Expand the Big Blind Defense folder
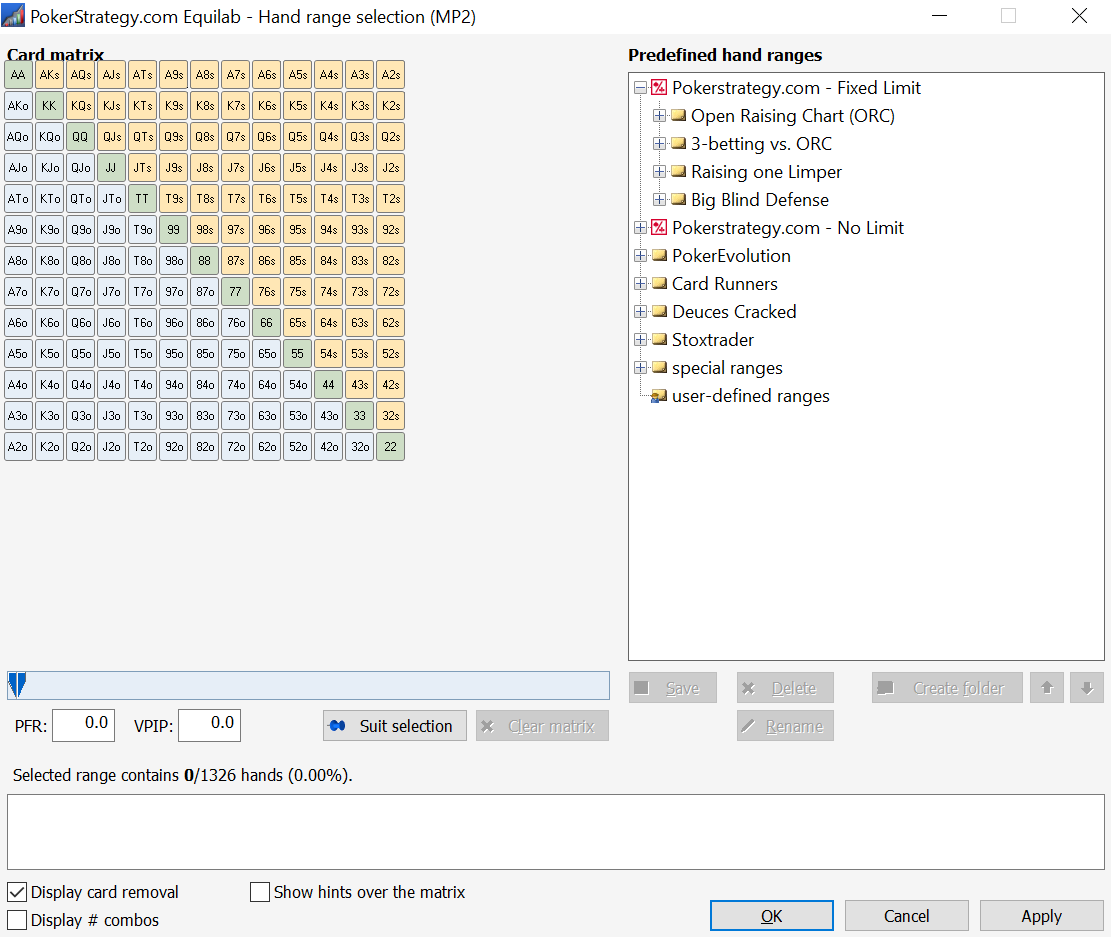1111x937 pixels. (x=659, y=200)
